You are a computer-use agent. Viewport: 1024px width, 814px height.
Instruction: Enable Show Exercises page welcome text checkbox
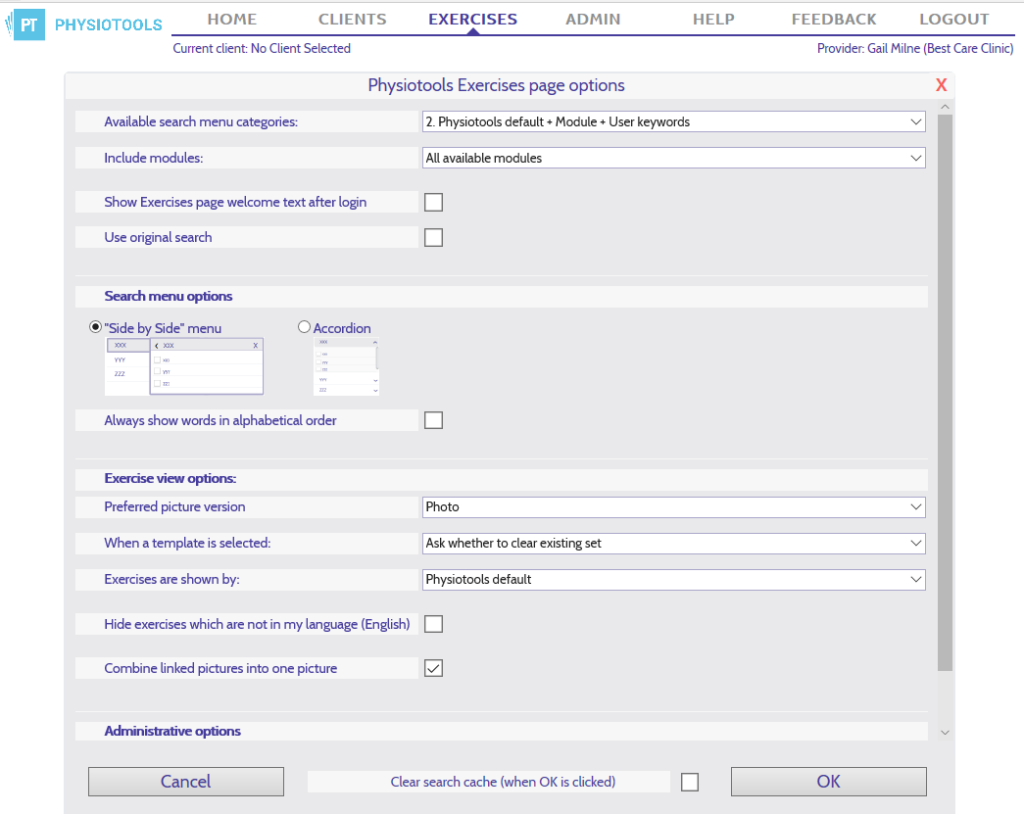coord(434,203)
